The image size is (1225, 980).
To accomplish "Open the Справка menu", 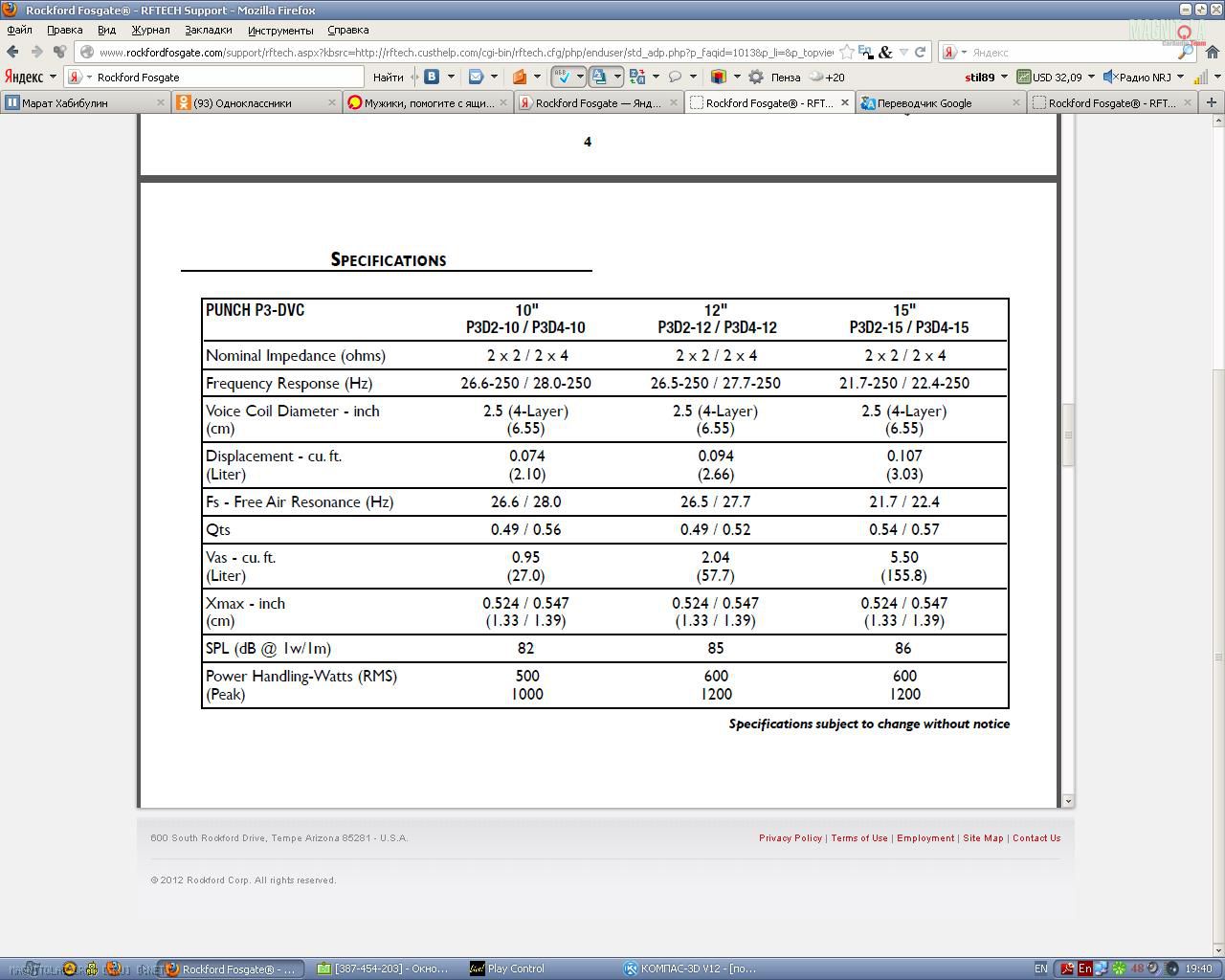I will pos(347,30).
